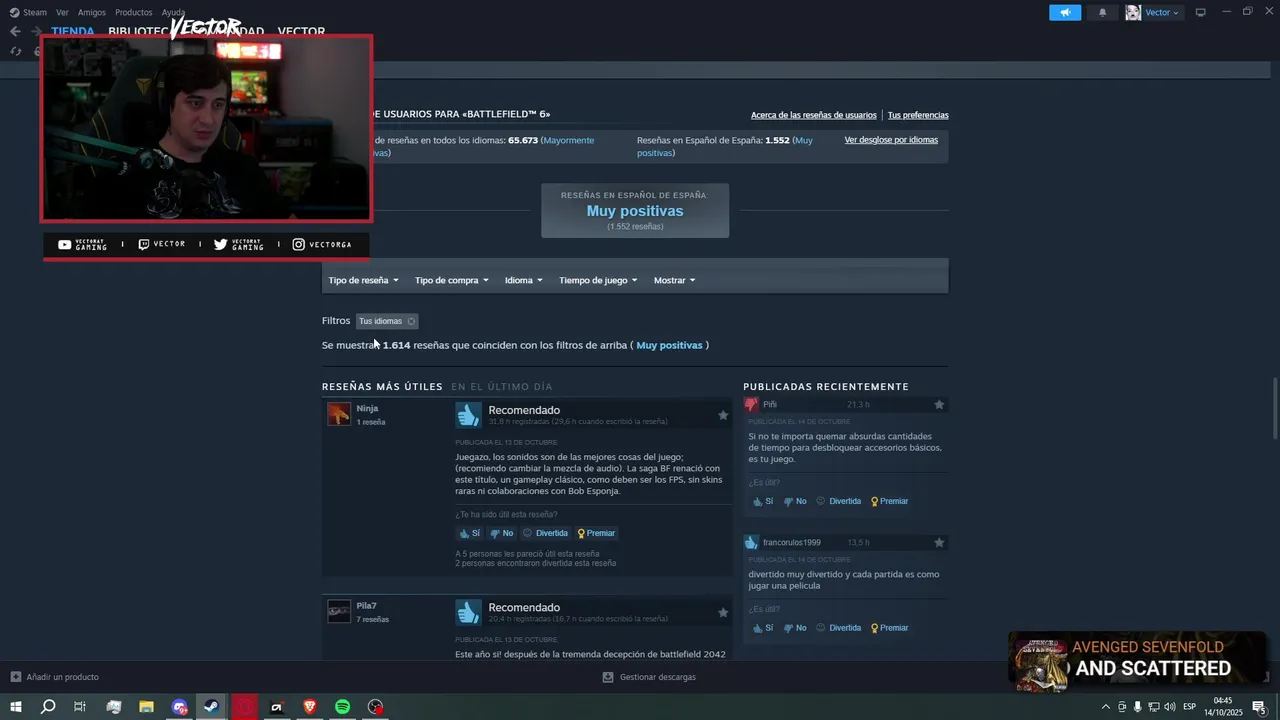Open the Steam 'Productos' menu

[x=134, y=12]
